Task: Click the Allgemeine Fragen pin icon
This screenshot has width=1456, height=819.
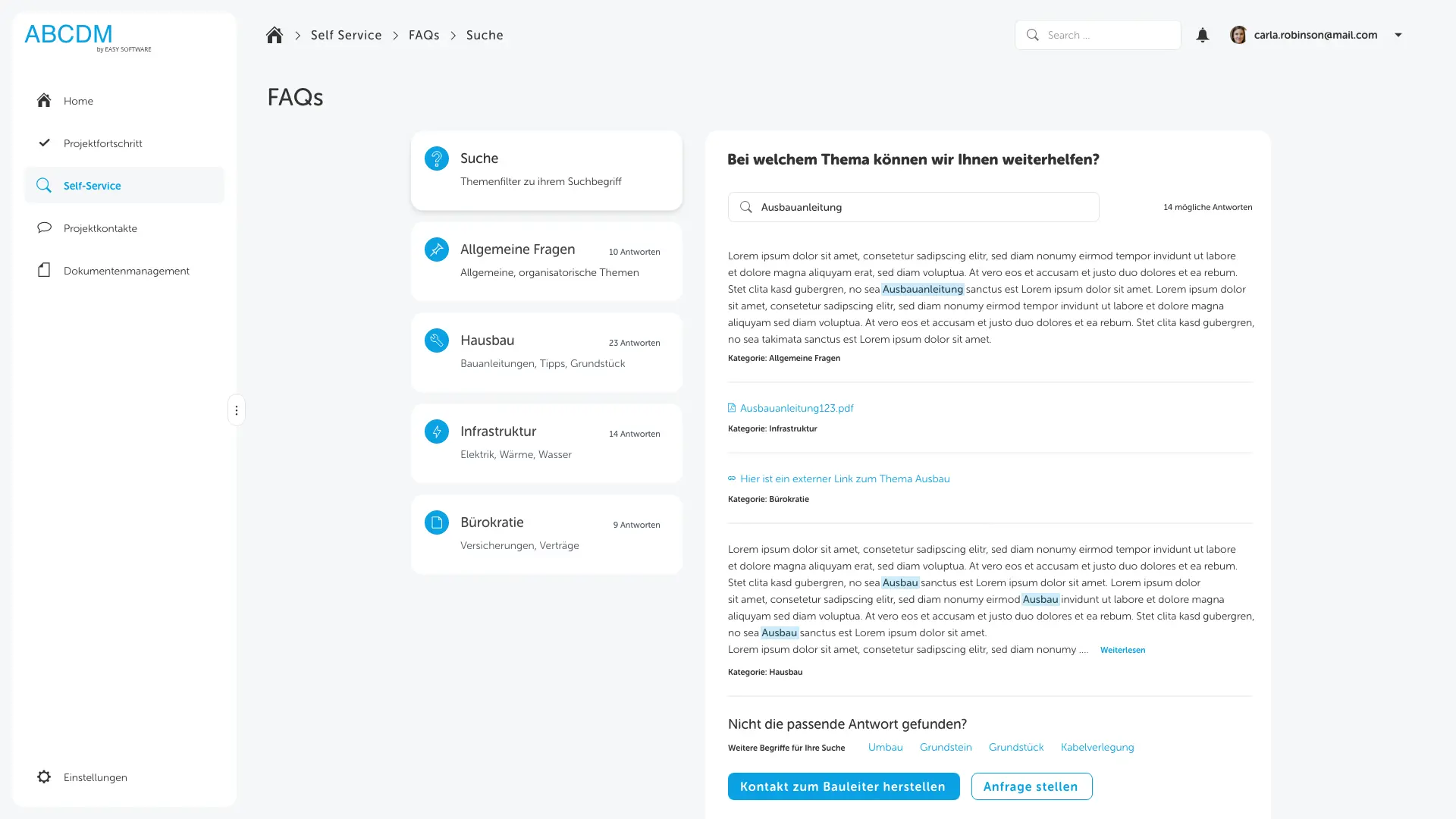Action: pyautogui.click(x=437, y=249)
